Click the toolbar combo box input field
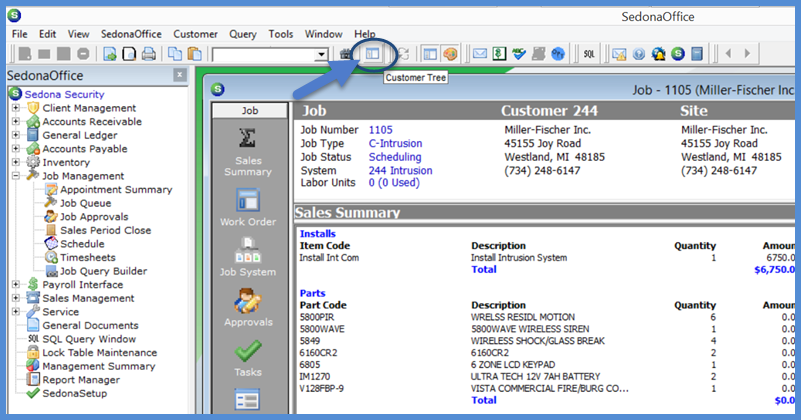Viewport: 801px width, 420px height. pos(264,54)
